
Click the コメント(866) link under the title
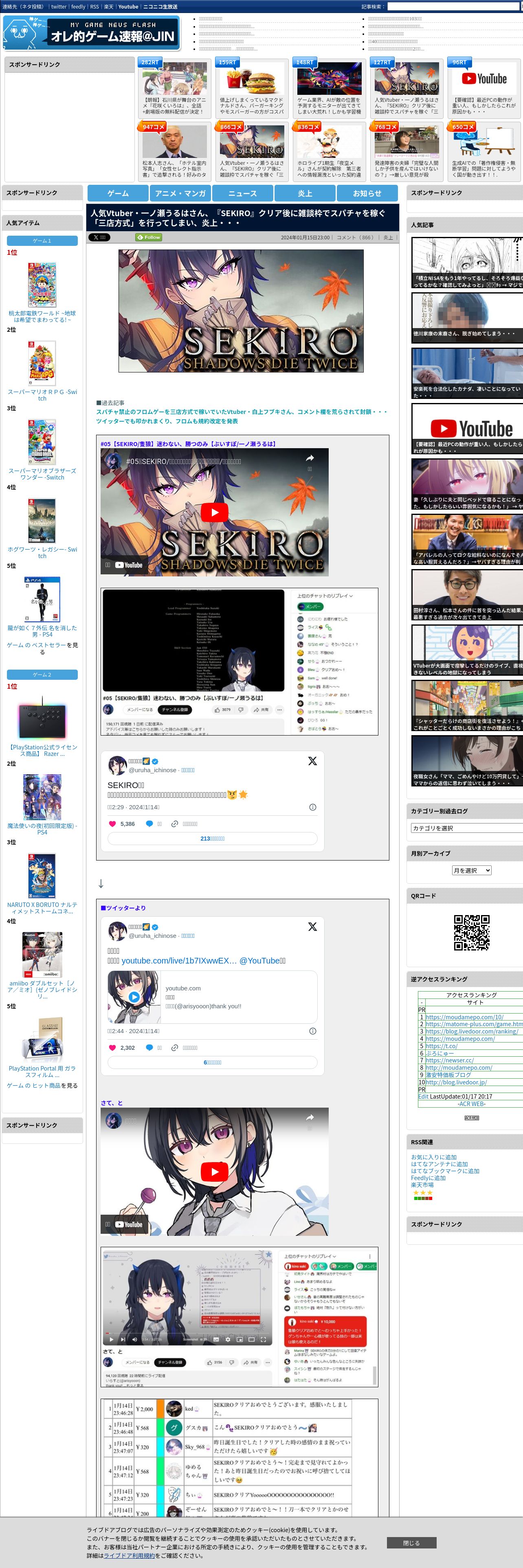click(x=356, y=237)
